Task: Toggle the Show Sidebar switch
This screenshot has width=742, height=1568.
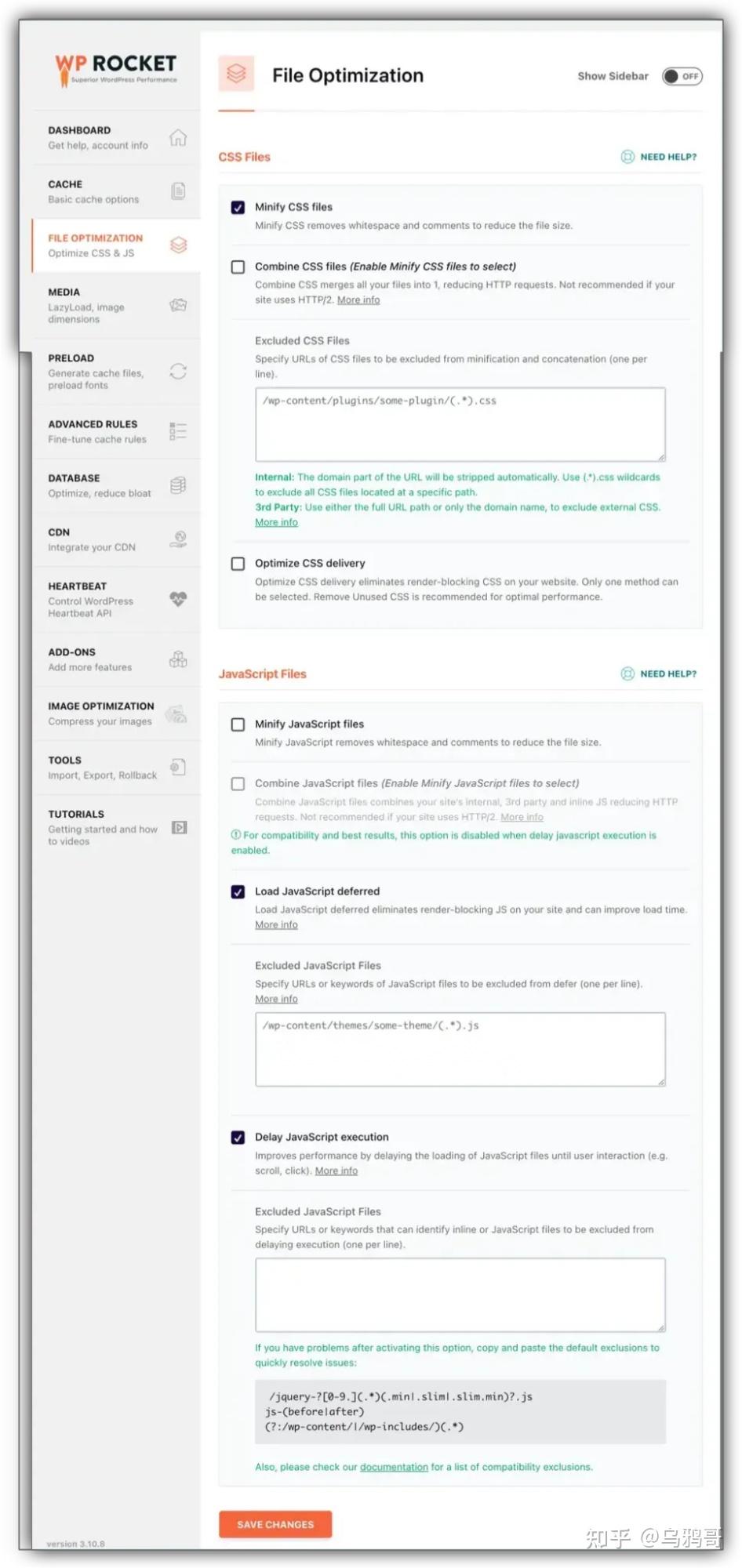Action: 681,76
